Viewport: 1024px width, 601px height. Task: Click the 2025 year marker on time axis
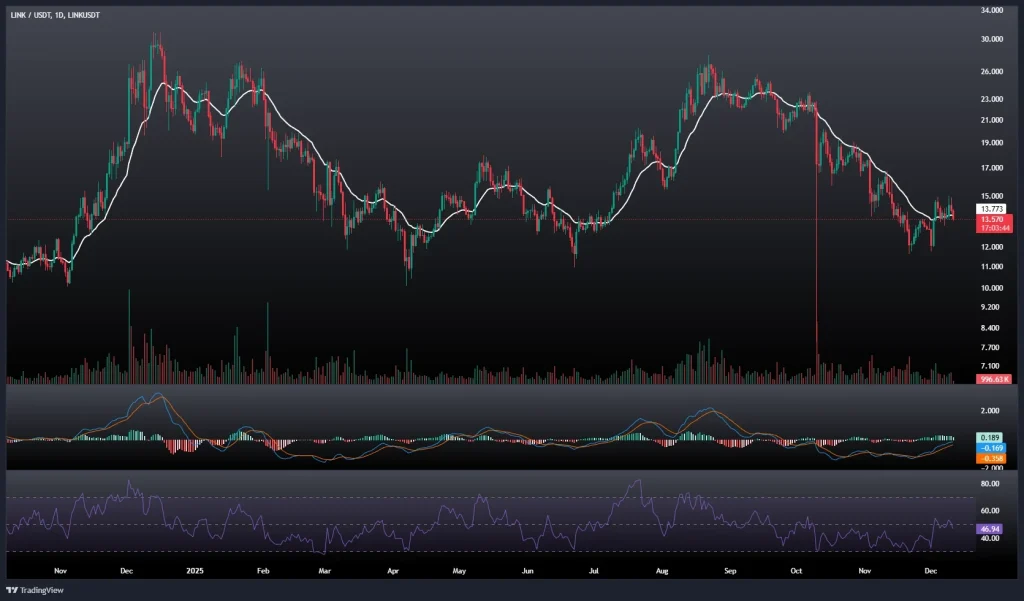coord(195,569)
